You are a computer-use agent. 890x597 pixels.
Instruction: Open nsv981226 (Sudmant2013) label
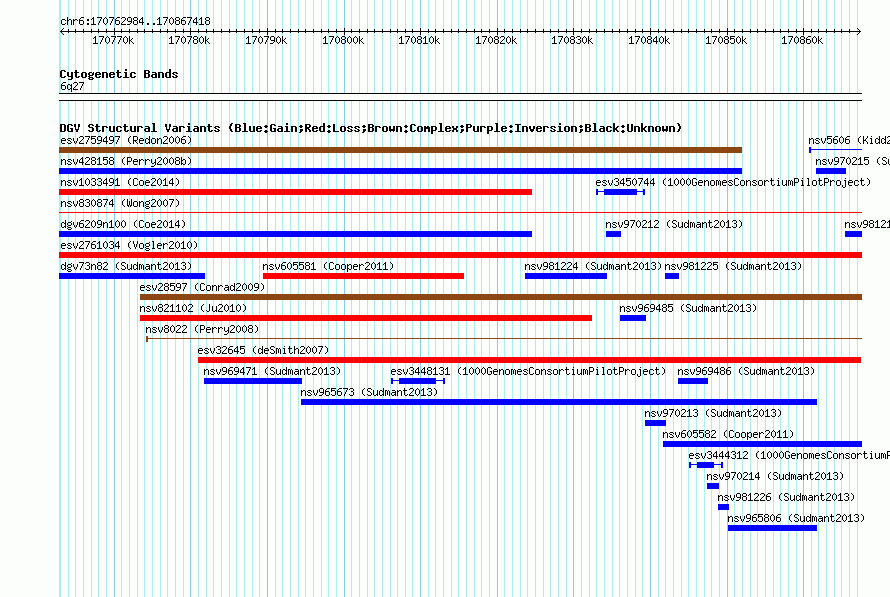tap(786, 497)
